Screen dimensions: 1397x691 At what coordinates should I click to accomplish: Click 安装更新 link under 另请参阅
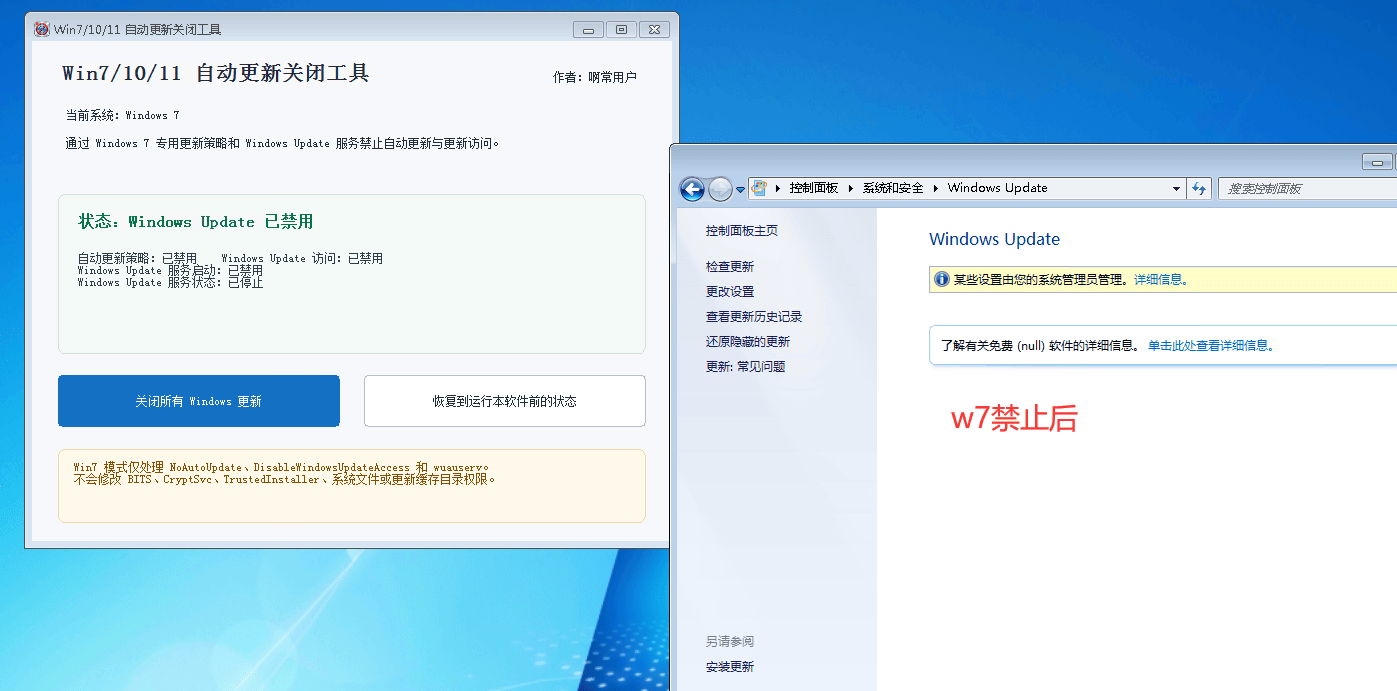click(730, 667)
